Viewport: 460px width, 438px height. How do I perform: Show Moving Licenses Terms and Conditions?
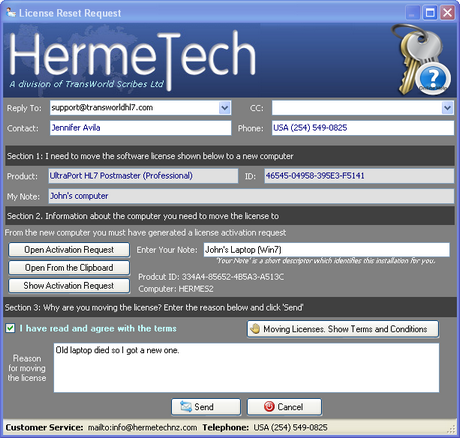pyautogui.click(x=343, y=329)
